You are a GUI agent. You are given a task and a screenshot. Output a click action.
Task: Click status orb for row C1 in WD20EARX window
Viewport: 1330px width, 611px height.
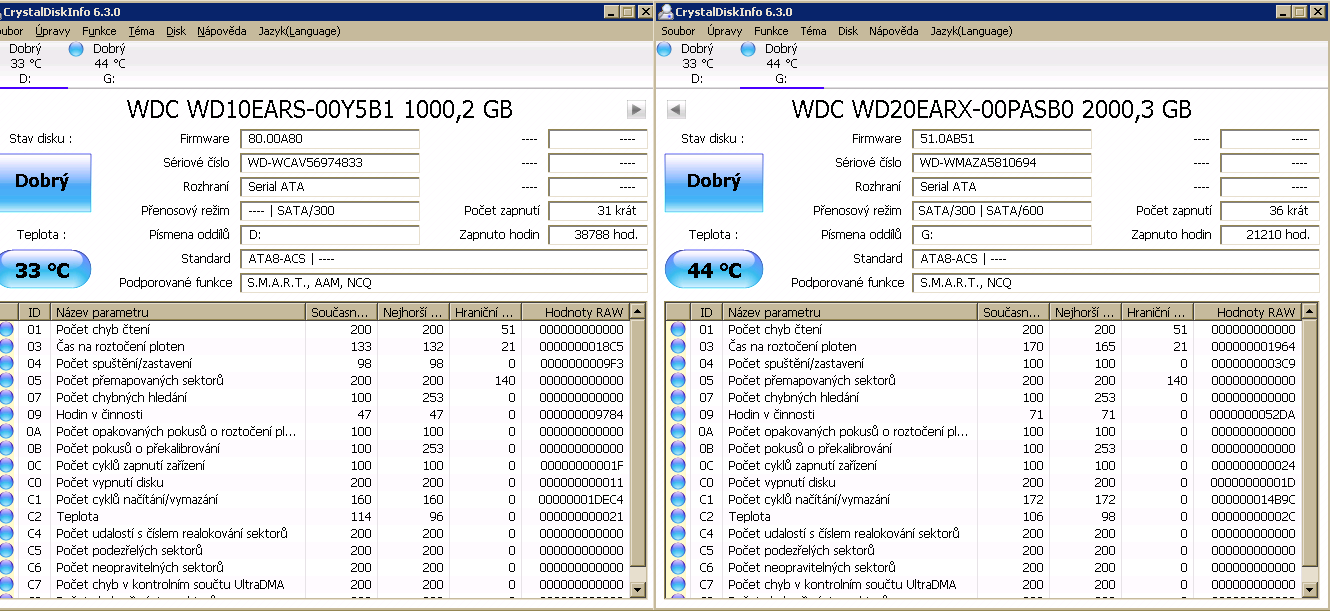tap(678, 499)
